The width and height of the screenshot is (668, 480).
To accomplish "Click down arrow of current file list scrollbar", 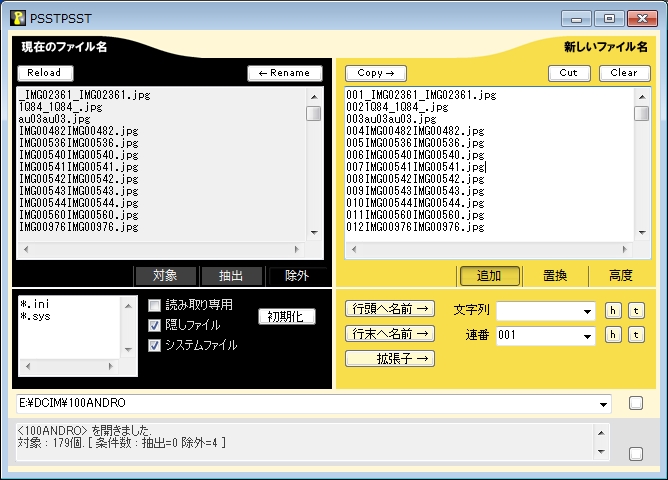I will [314, 233].
